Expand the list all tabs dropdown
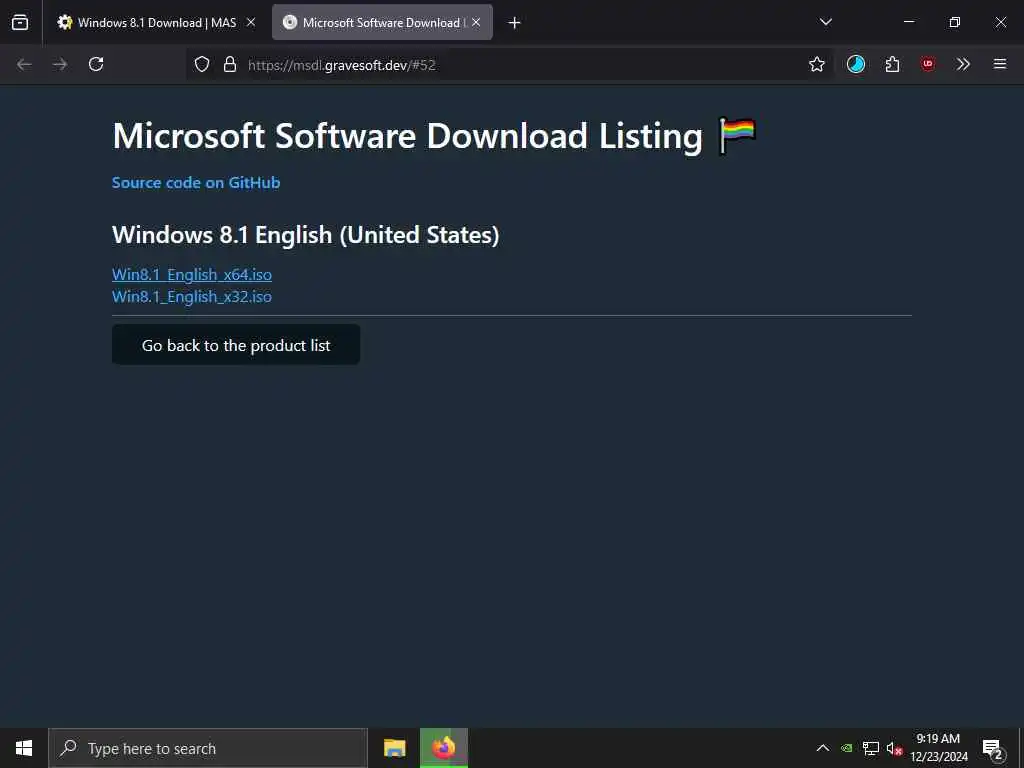This screenshot has height=768, width=1024. tap(825, 22)
